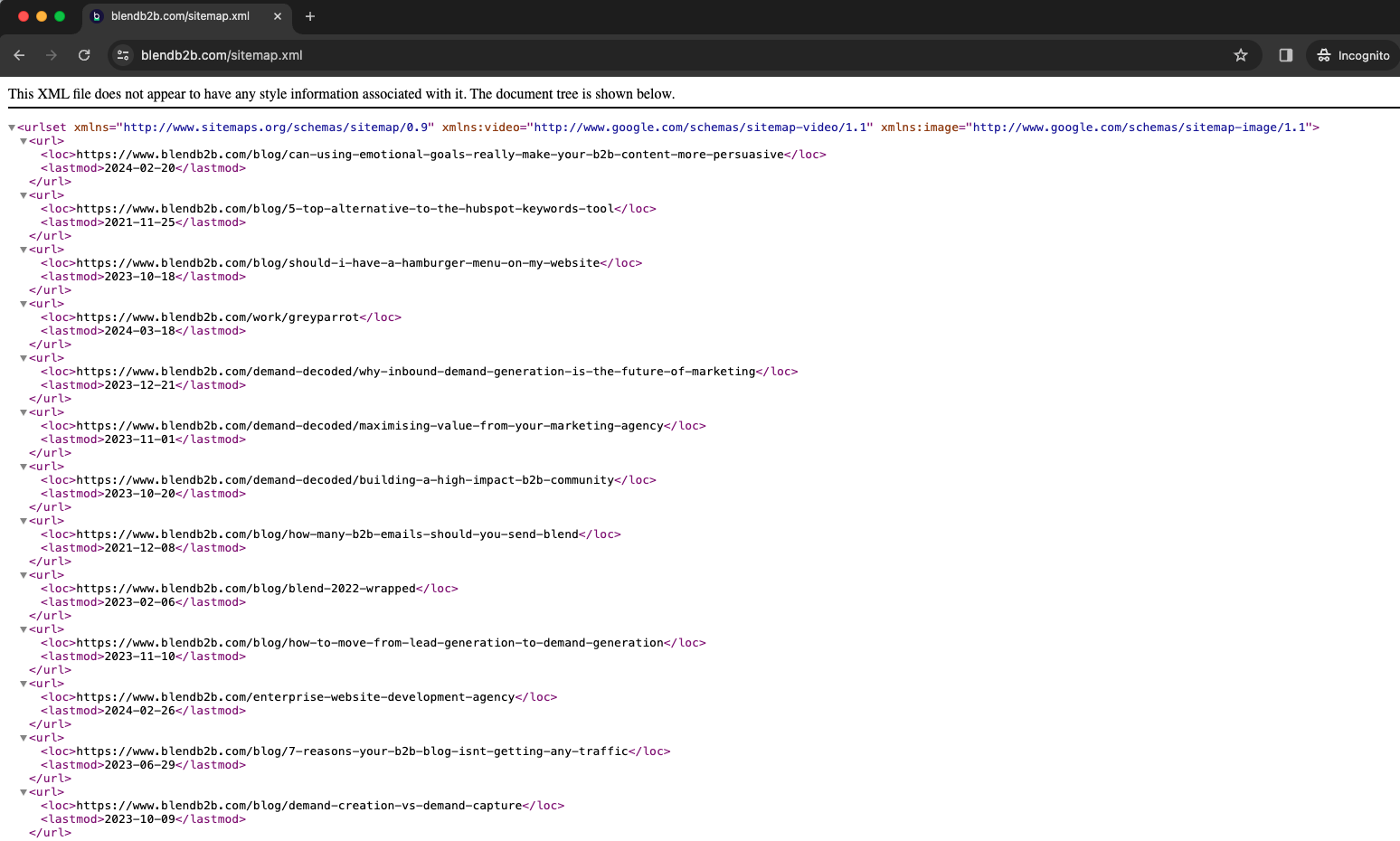Click the back navigation arrow
Screen dimensions: 1400x841
(x=19, y=55)
